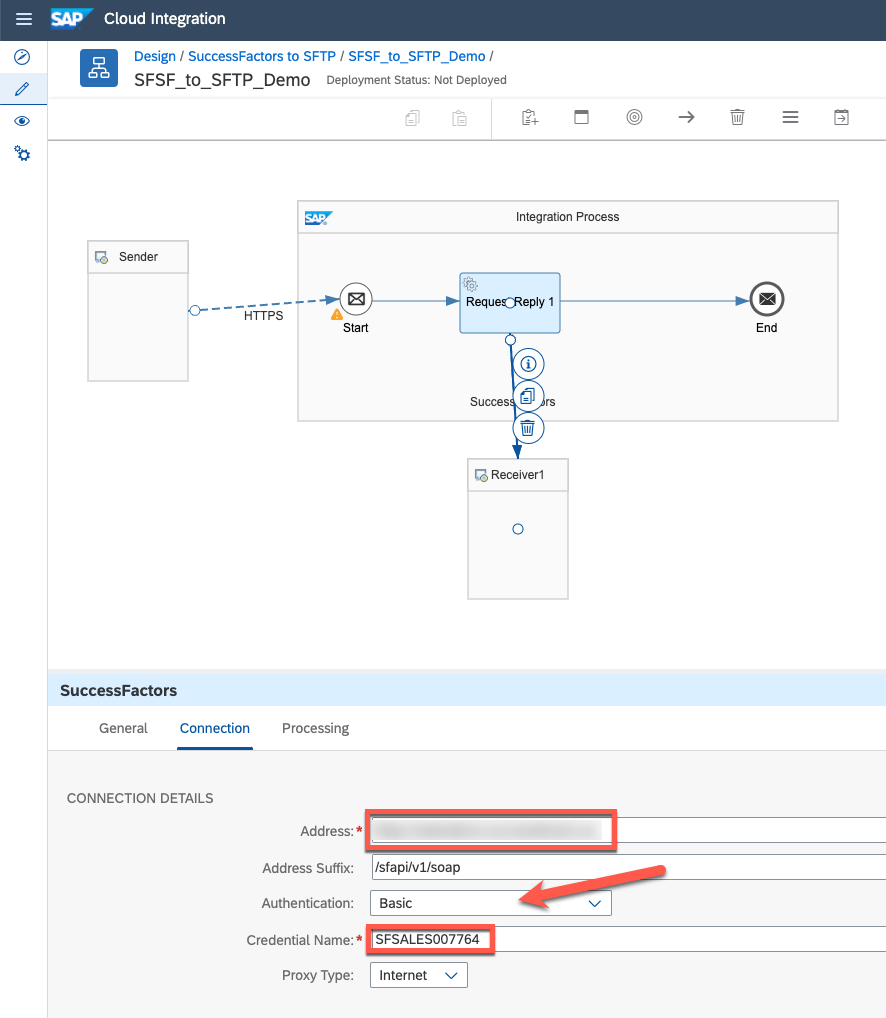Click the delete trash icon on connector
This screenshot has width=886, height=1018.
coord(528,428)
